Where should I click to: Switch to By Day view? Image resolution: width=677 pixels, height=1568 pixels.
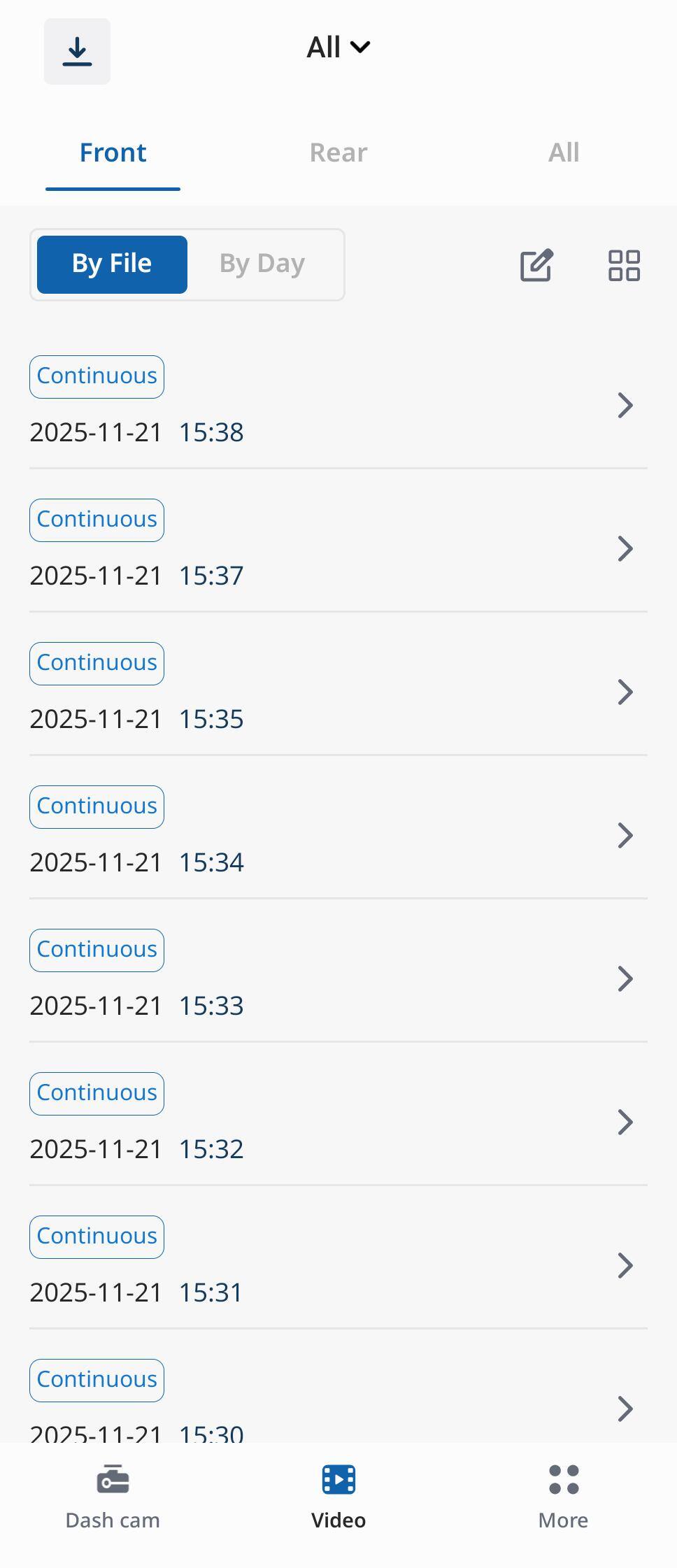262,264
